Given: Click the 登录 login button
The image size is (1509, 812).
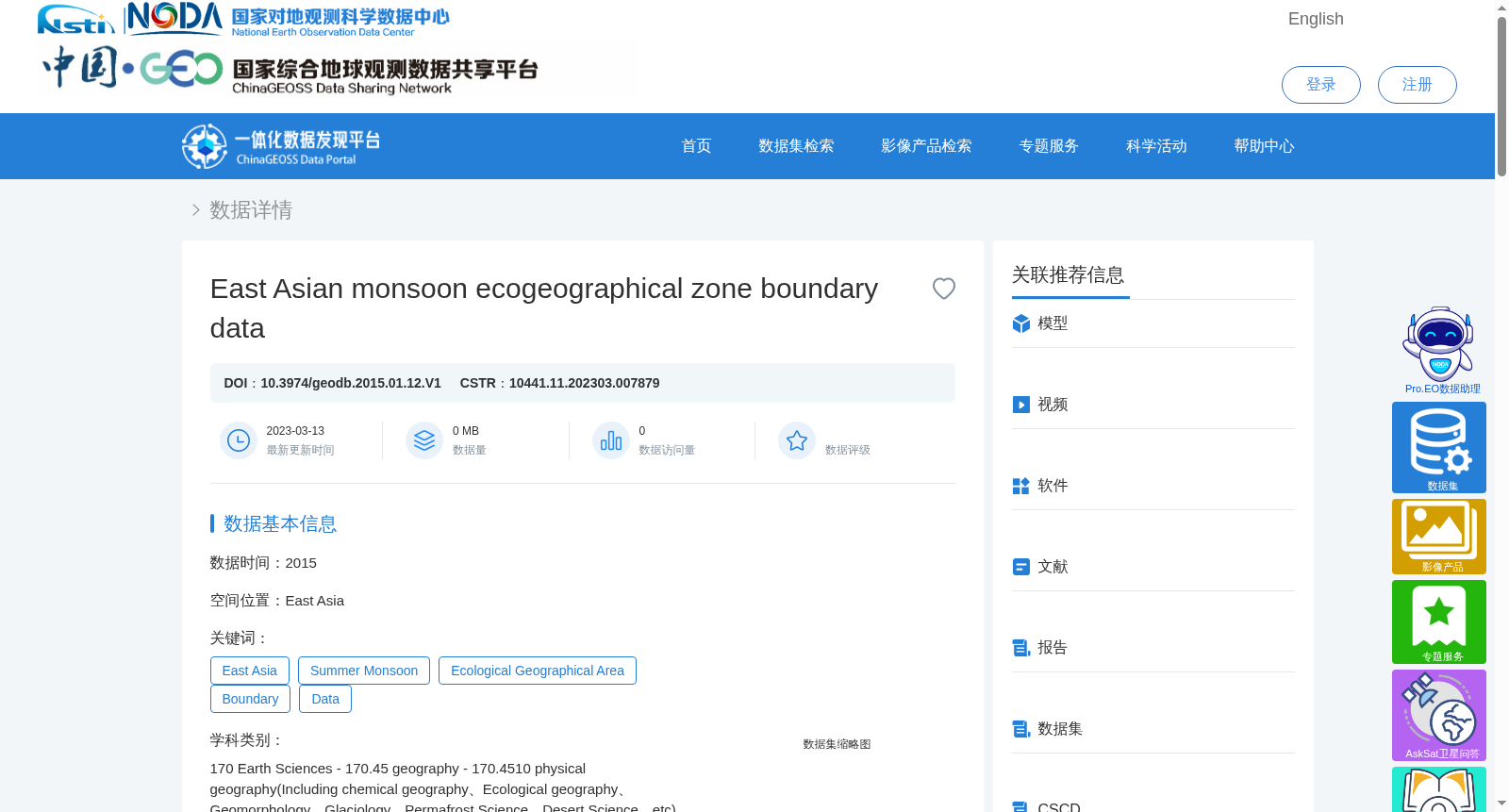Looking at the screenshot, I should point(1320,85).
